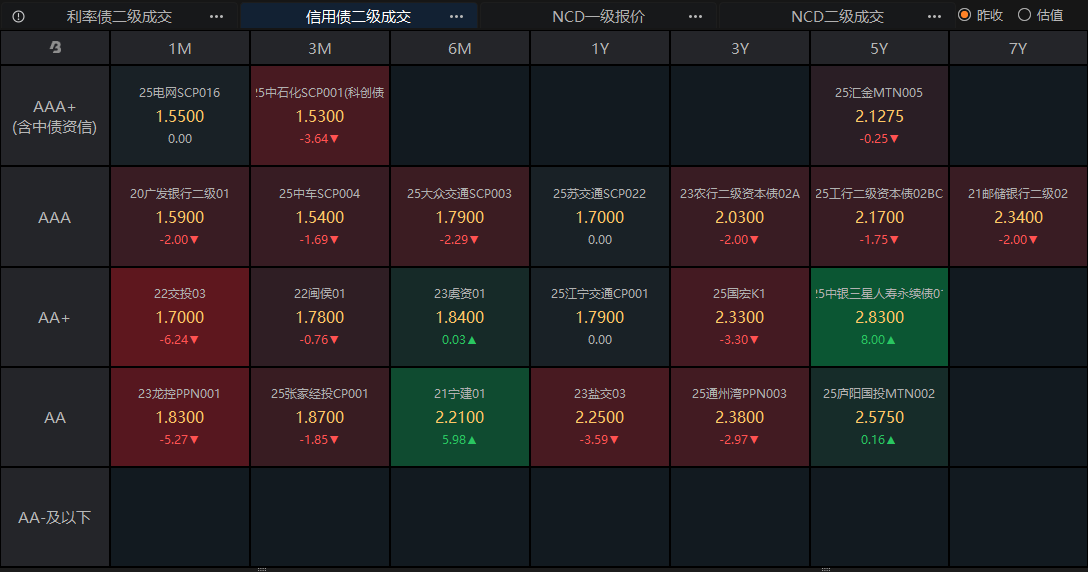
Task: Click the left resize grip at bottom edge
Action: coord(262,569)
